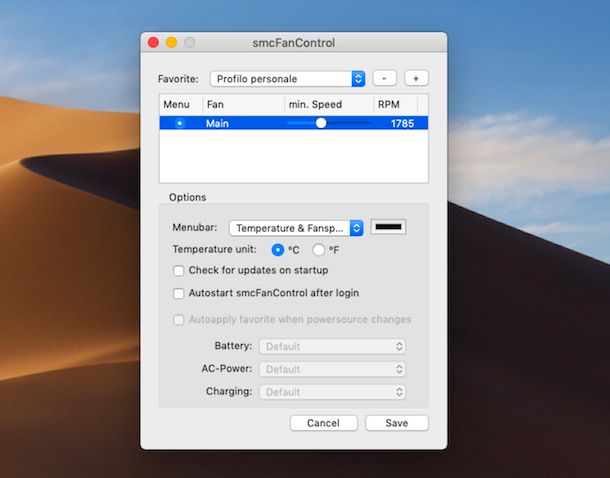
Task: Click the Cancel button
Action: (324, 423)
